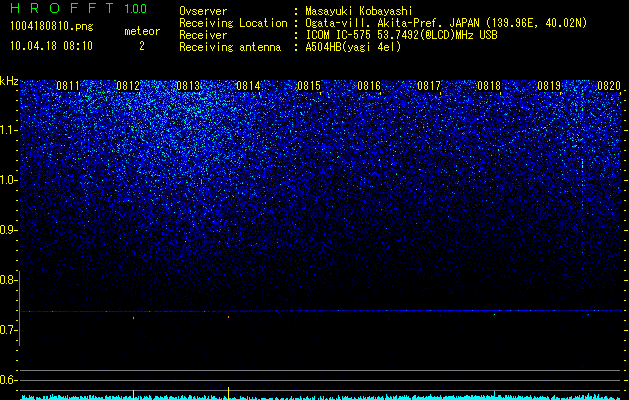629x400 pixels.
Task: Click the kHz axis unit label
Action: pyautogui.click(x=9, y=81)
